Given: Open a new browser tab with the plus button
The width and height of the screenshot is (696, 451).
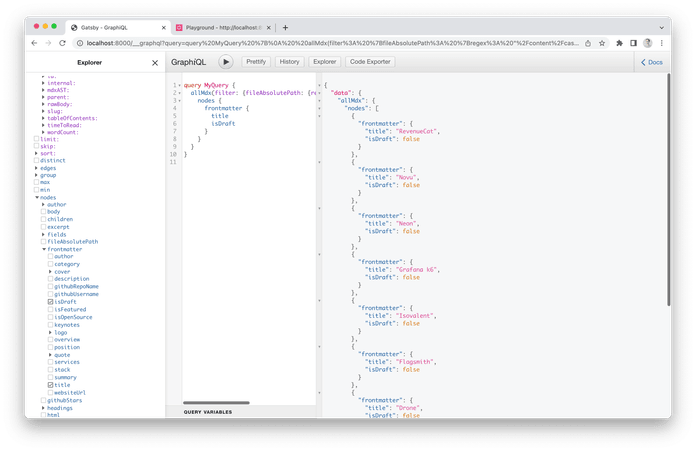Looking at the screenshot, I should pyautogui.click(x=285, y=27).
